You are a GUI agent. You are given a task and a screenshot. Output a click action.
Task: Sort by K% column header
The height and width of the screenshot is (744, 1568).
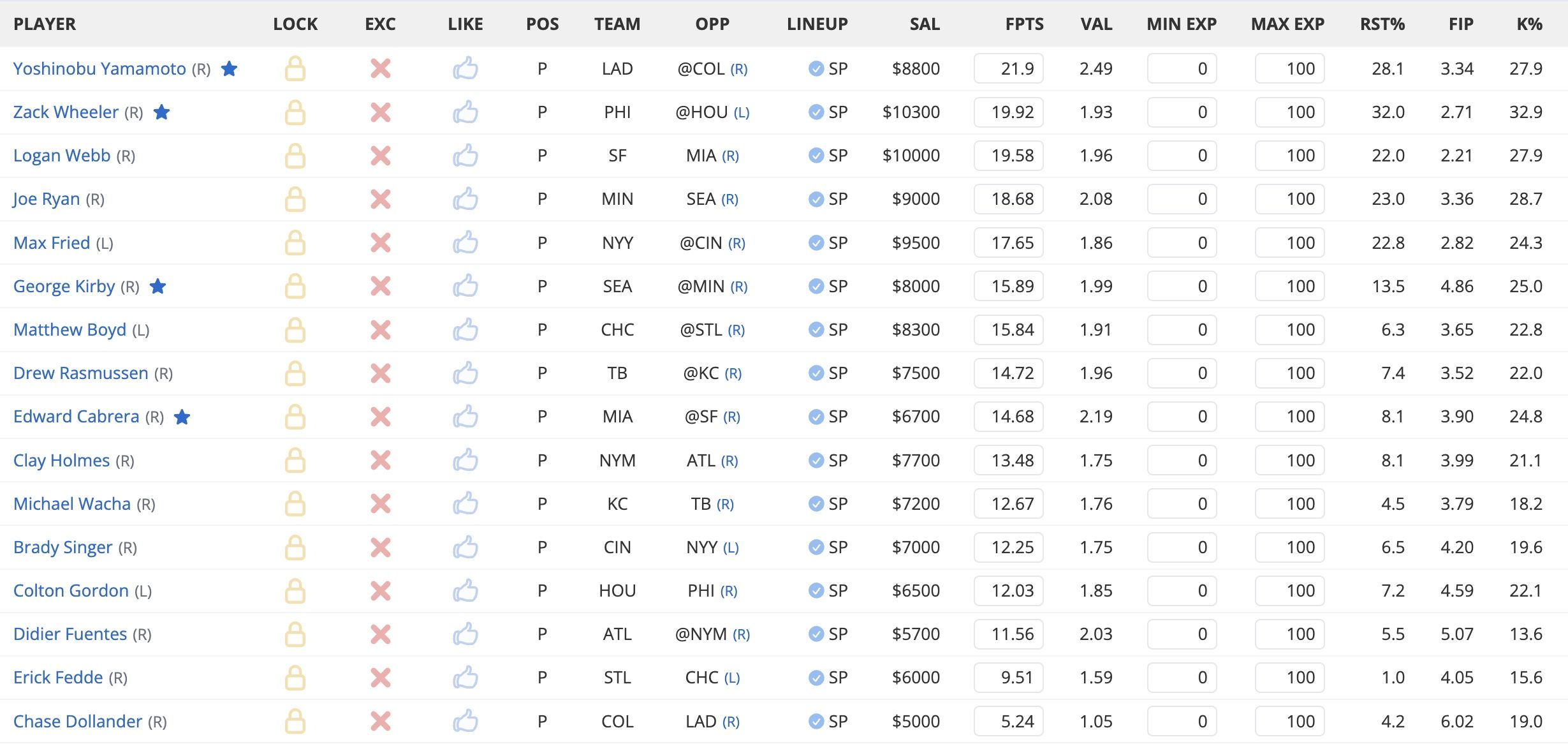click(1529, 24)
